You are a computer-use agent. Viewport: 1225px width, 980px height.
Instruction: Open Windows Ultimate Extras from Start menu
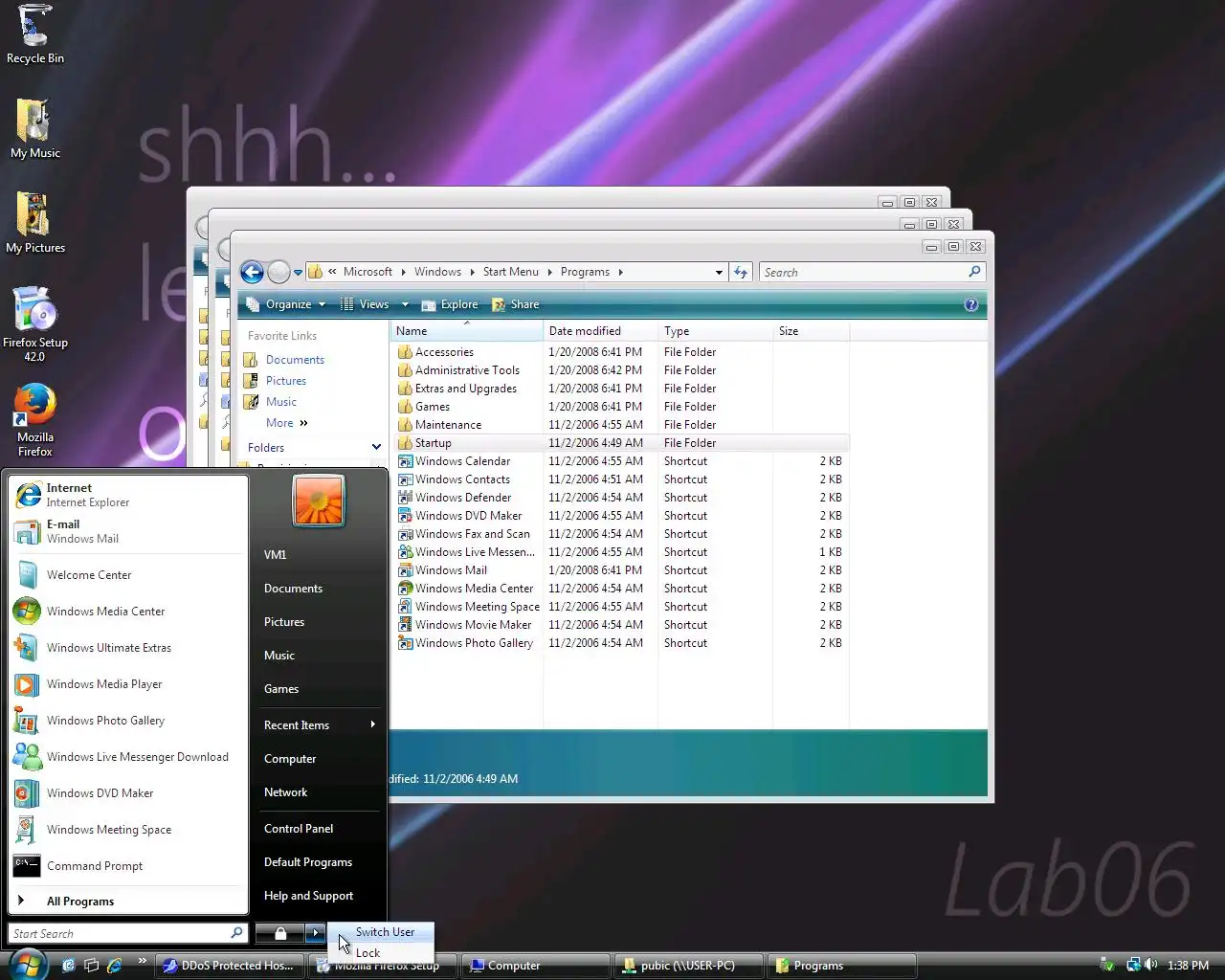pos(128,648)
